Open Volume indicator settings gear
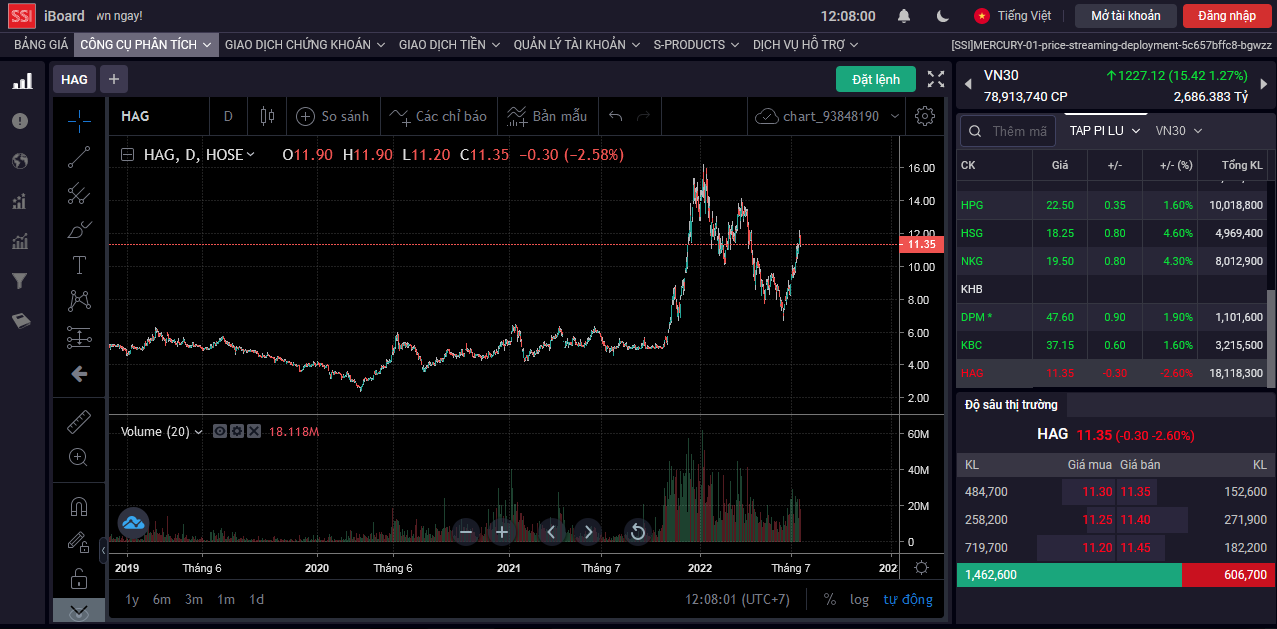The width and height of the screenshot is (1277, 629). point(237,431)
